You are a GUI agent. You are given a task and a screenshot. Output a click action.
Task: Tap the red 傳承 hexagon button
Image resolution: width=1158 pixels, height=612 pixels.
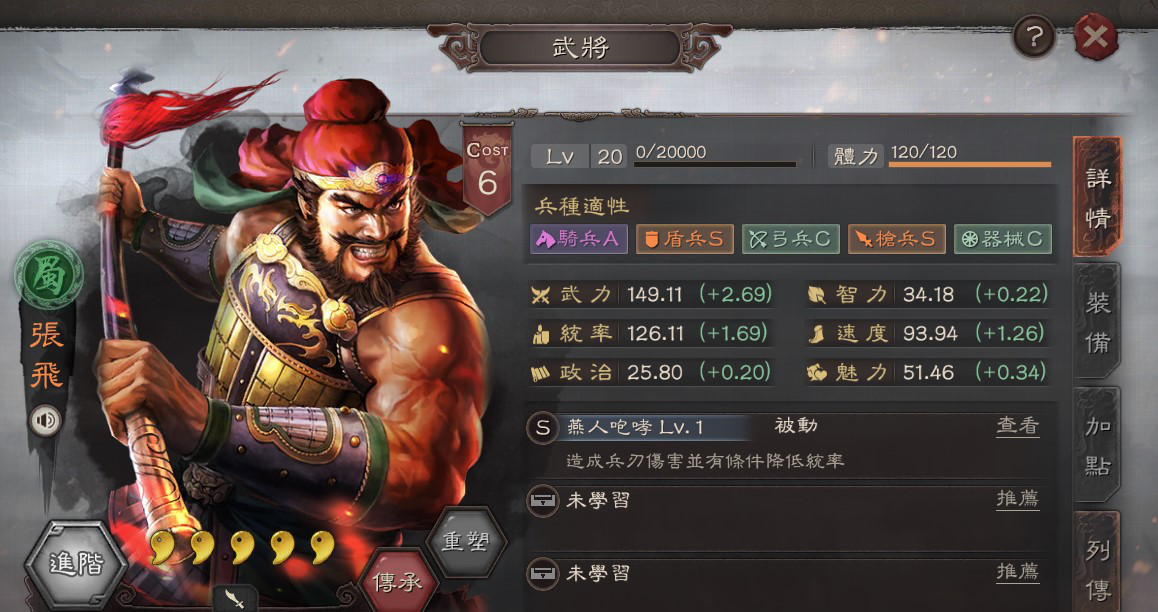click(398, 582)
